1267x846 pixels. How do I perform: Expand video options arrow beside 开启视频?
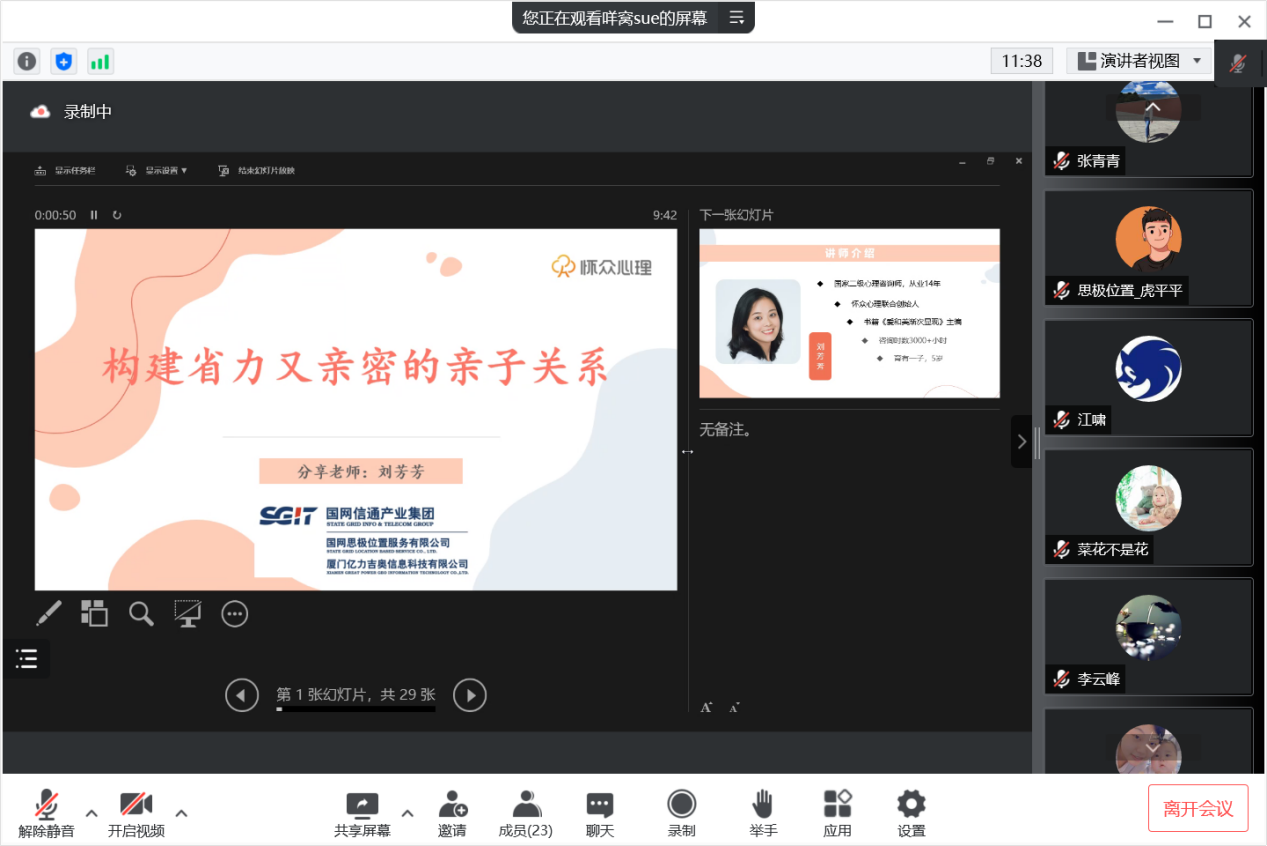[181, 812]
